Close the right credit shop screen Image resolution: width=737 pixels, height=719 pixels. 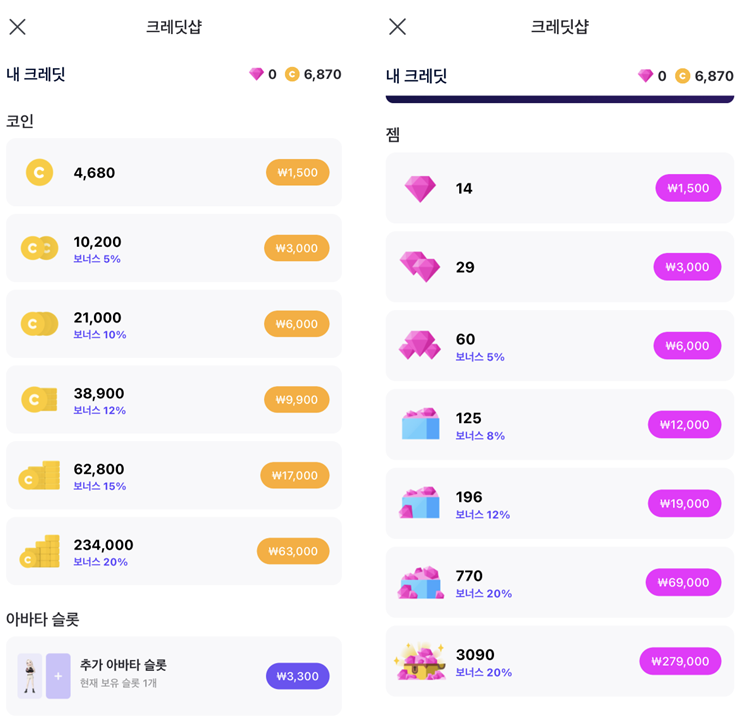coord(397,27)
